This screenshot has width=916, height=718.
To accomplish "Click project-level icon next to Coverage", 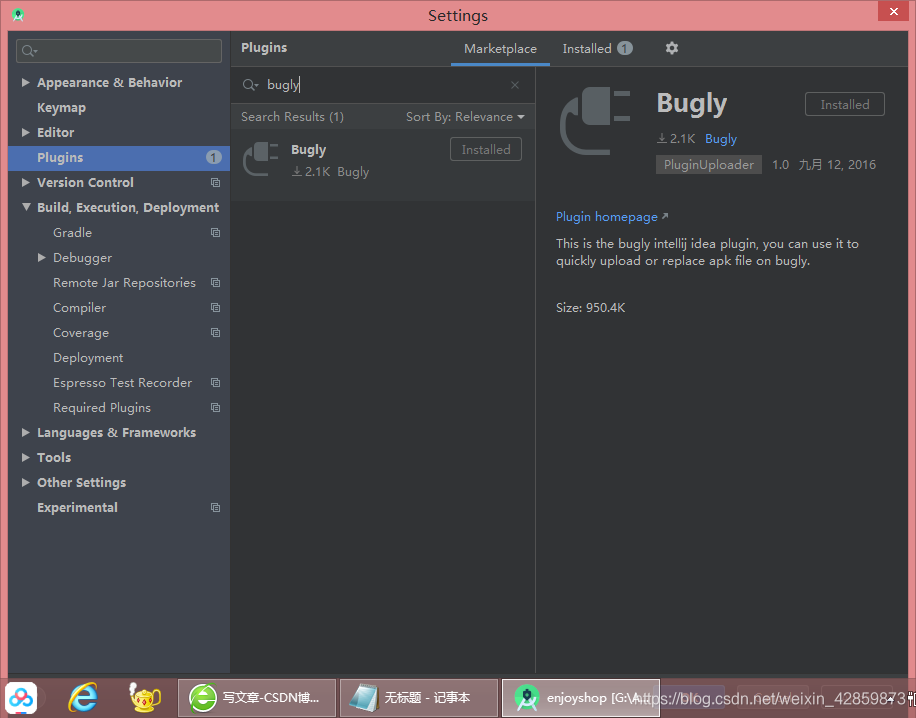I will 215,333.
